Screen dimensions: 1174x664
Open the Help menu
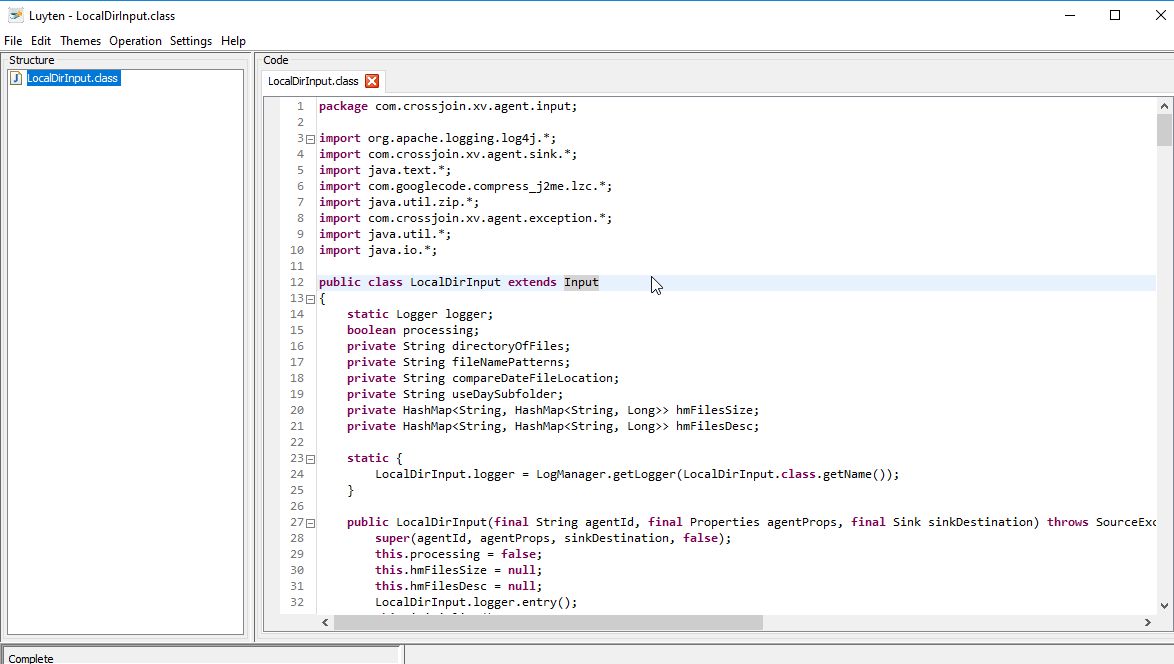pos(233,41)
